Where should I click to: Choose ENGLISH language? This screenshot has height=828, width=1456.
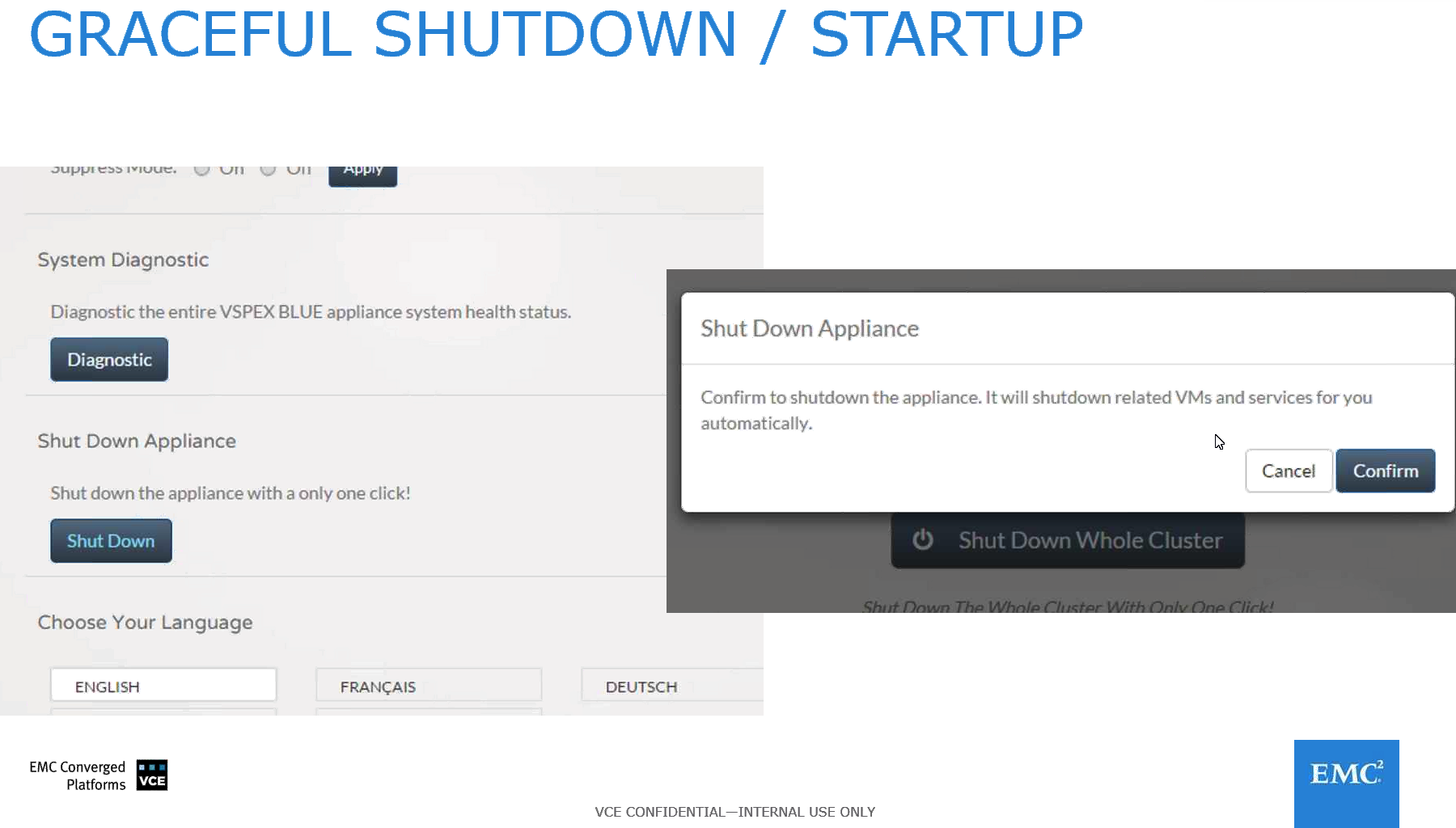tap(163, 686)
